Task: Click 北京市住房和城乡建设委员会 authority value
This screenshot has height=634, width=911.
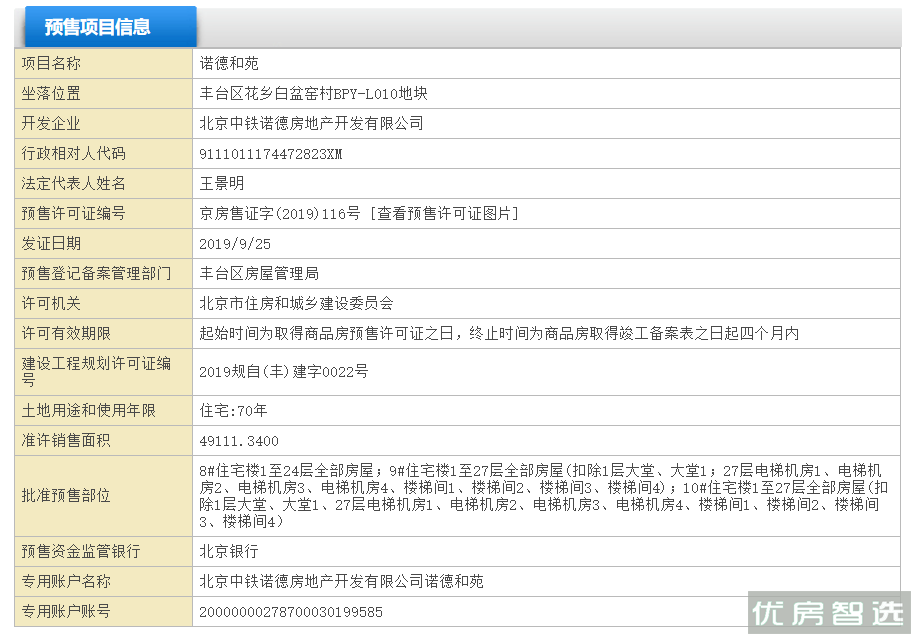Action: (296, 303)
